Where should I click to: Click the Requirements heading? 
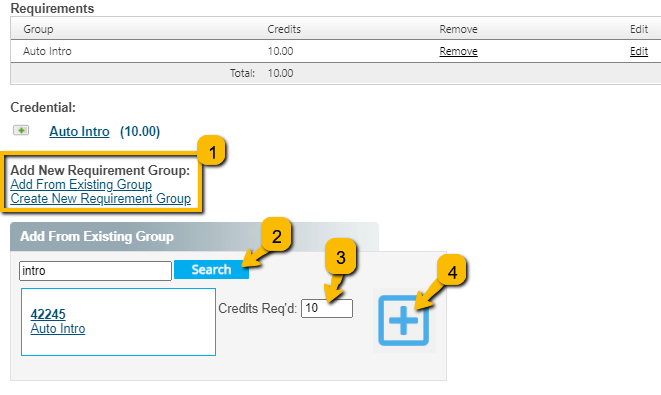point(52,8)
